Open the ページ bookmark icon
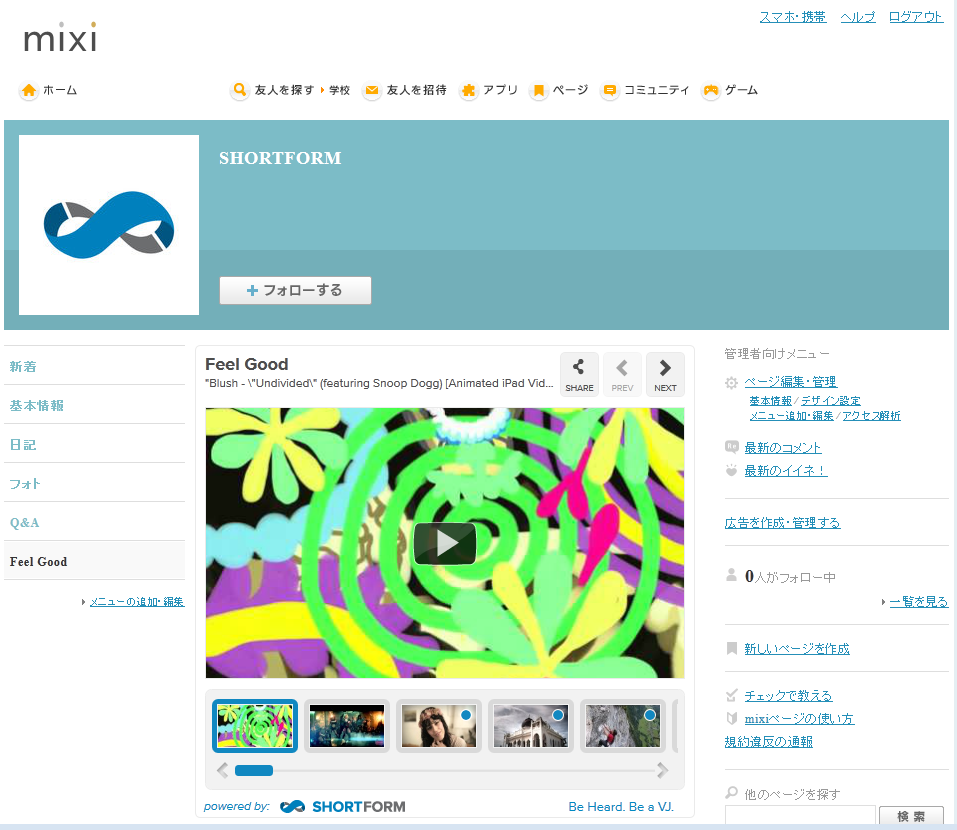 point(538,90)
